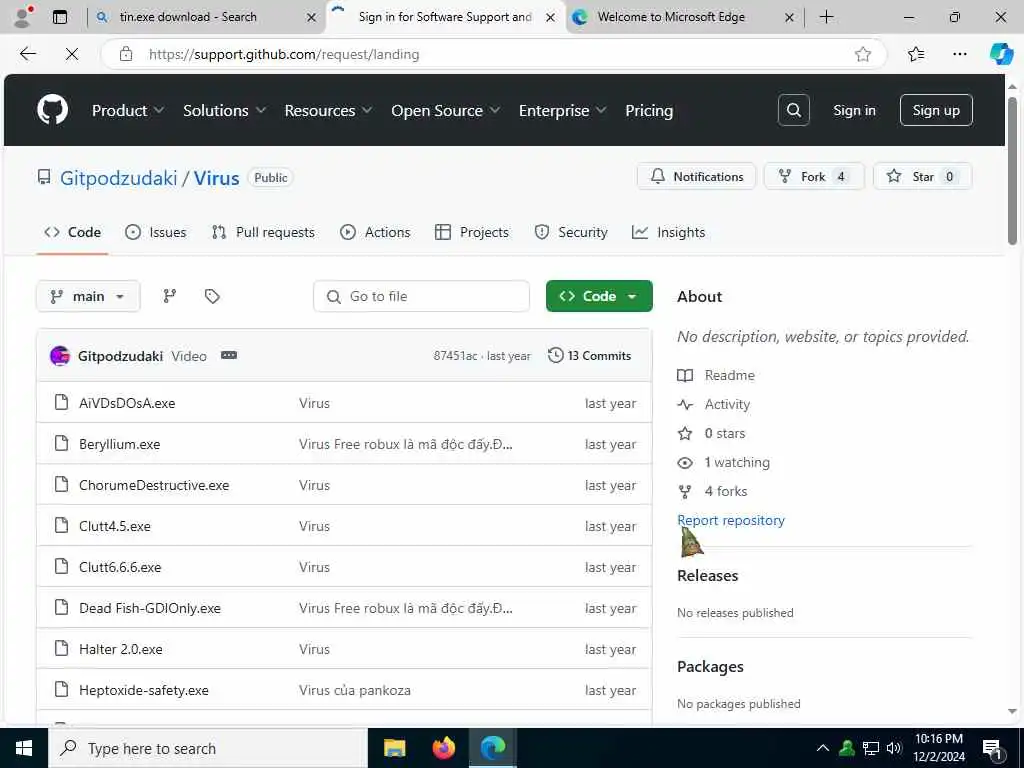Click file icon for Beryllium.exe
Screen dimensions: 1024x768
tap(61, 443)
